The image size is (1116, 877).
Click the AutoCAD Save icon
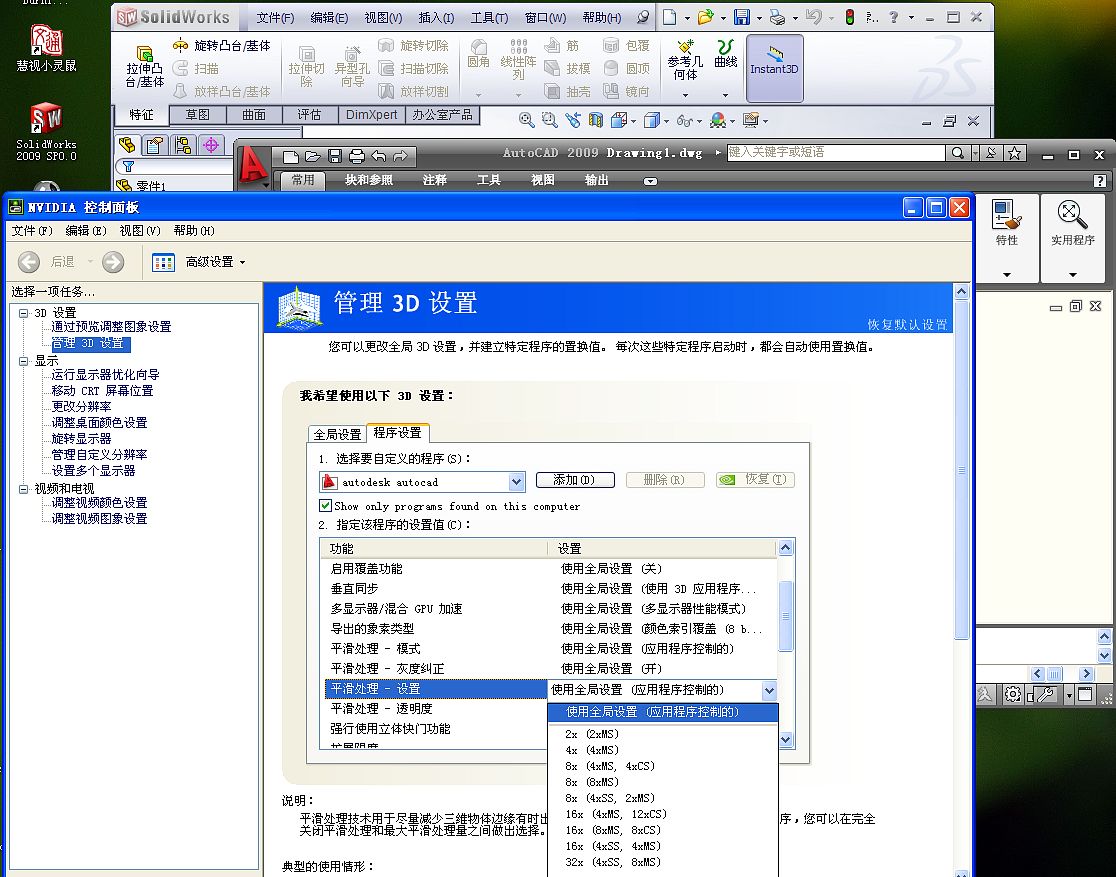tap(335, 156)
